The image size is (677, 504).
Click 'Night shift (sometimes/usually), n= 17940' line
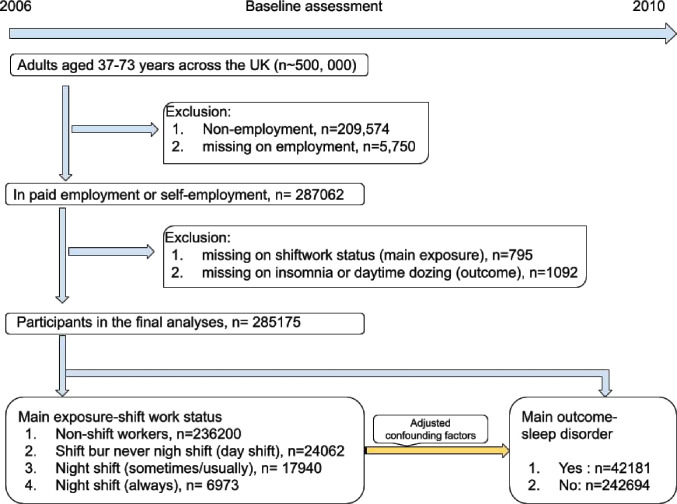click(188, 468)
